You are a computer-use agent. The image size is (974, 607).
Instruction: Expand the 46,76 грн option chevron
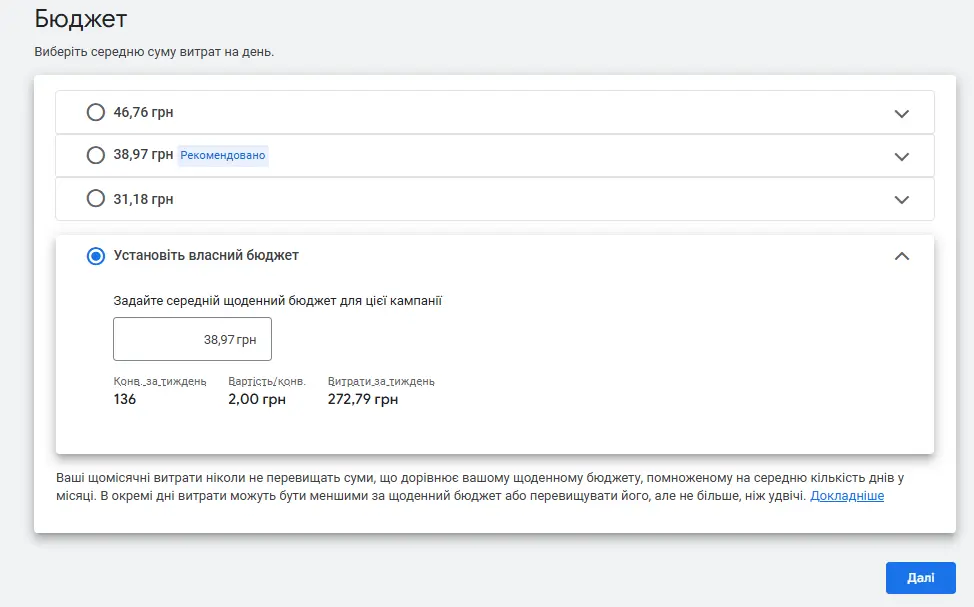pyautogui.click(x=901, y=113)
